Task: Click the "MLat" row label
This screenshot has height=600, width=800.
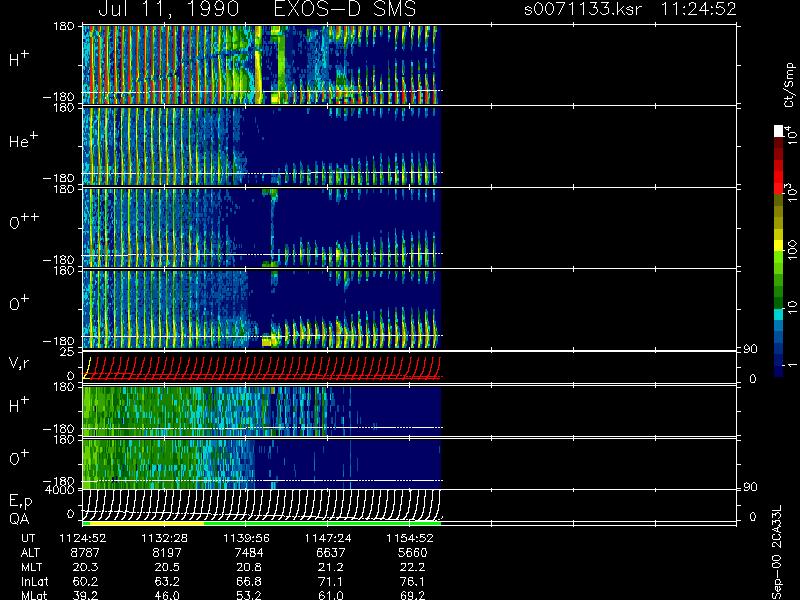Action: [34, 595]
